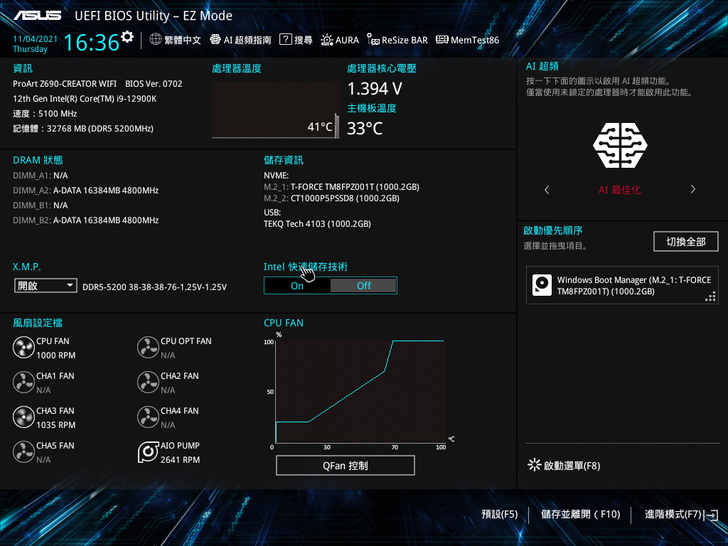Click DIMM_A2: A-DATA 16384MB 4800MHz
The width and height of the screenshot is (728, 546).
tap(85, 190)
